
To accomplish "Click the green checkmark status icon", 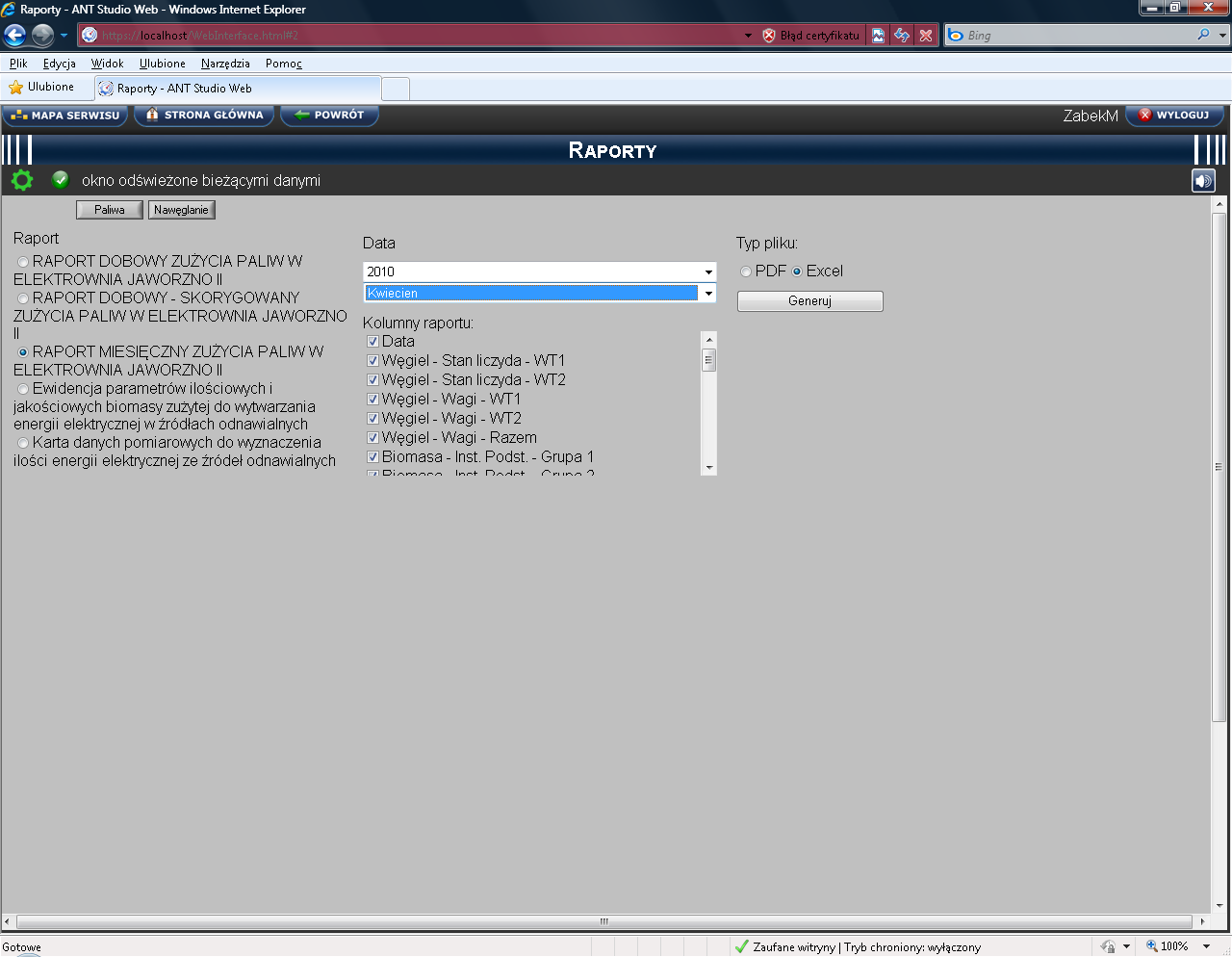I will pyautogui.click(x=61, y=179).
